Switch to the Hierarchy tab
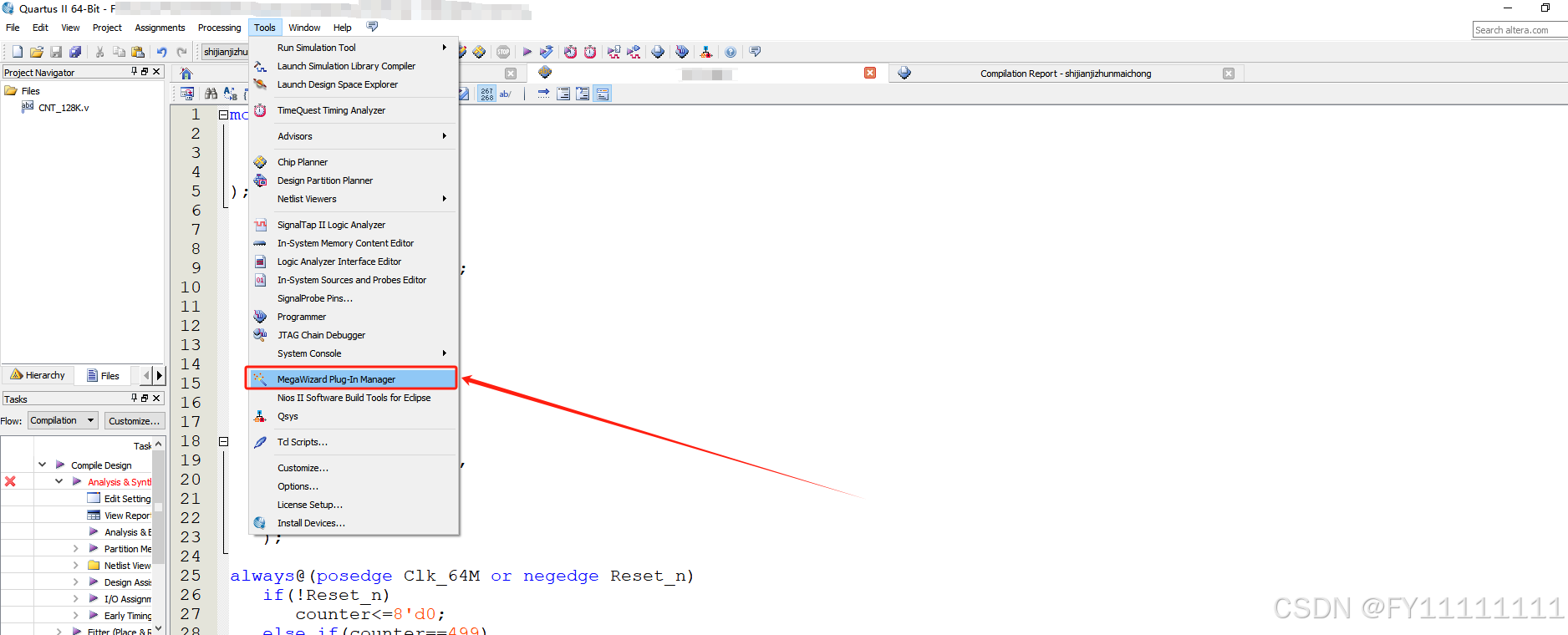 click(38, 375)
